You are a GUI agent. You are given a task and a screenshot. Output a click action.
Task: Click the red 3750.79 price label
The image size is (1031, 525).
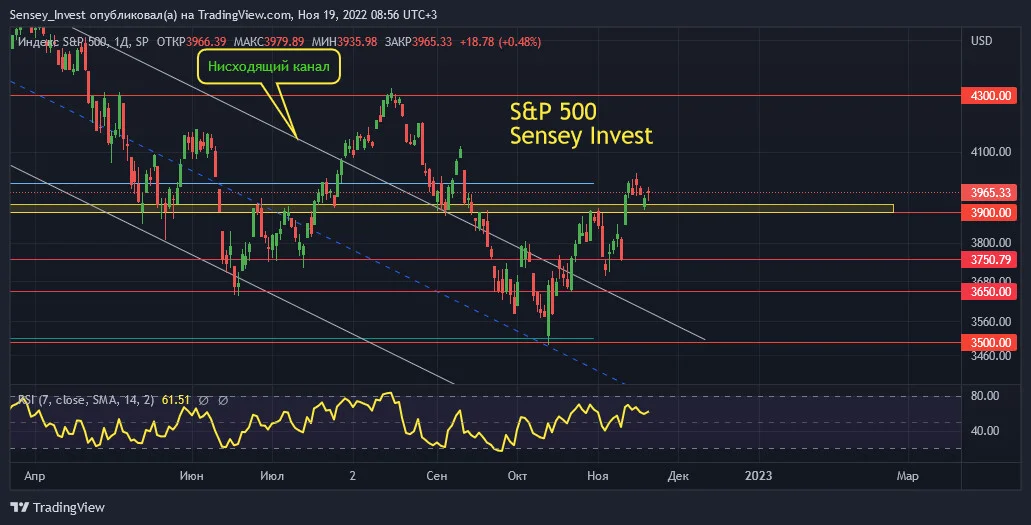pyautogui.click(x=989, y=259)
